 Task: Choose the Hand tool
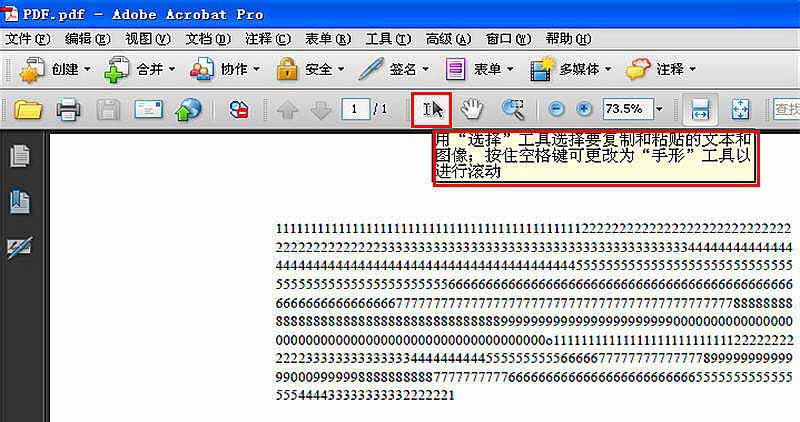coord(472,109)
